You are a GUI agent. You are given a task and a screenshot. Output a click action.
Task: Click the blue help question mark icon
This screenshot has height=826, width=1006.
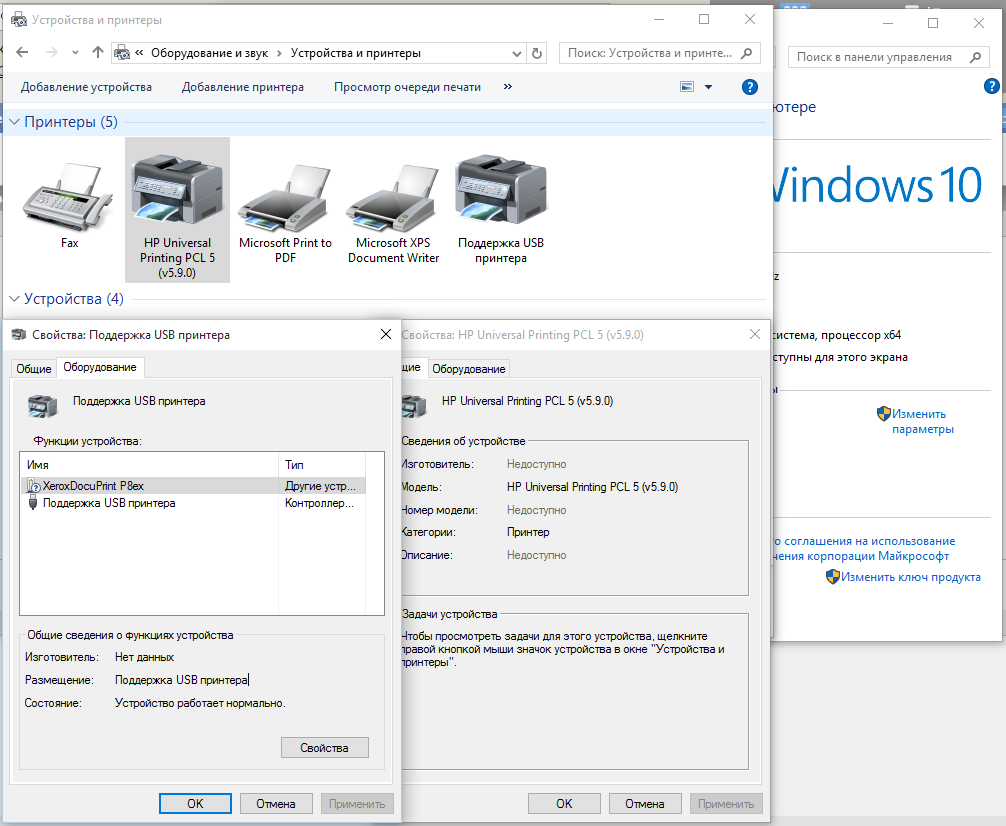[x=750, y=88]
